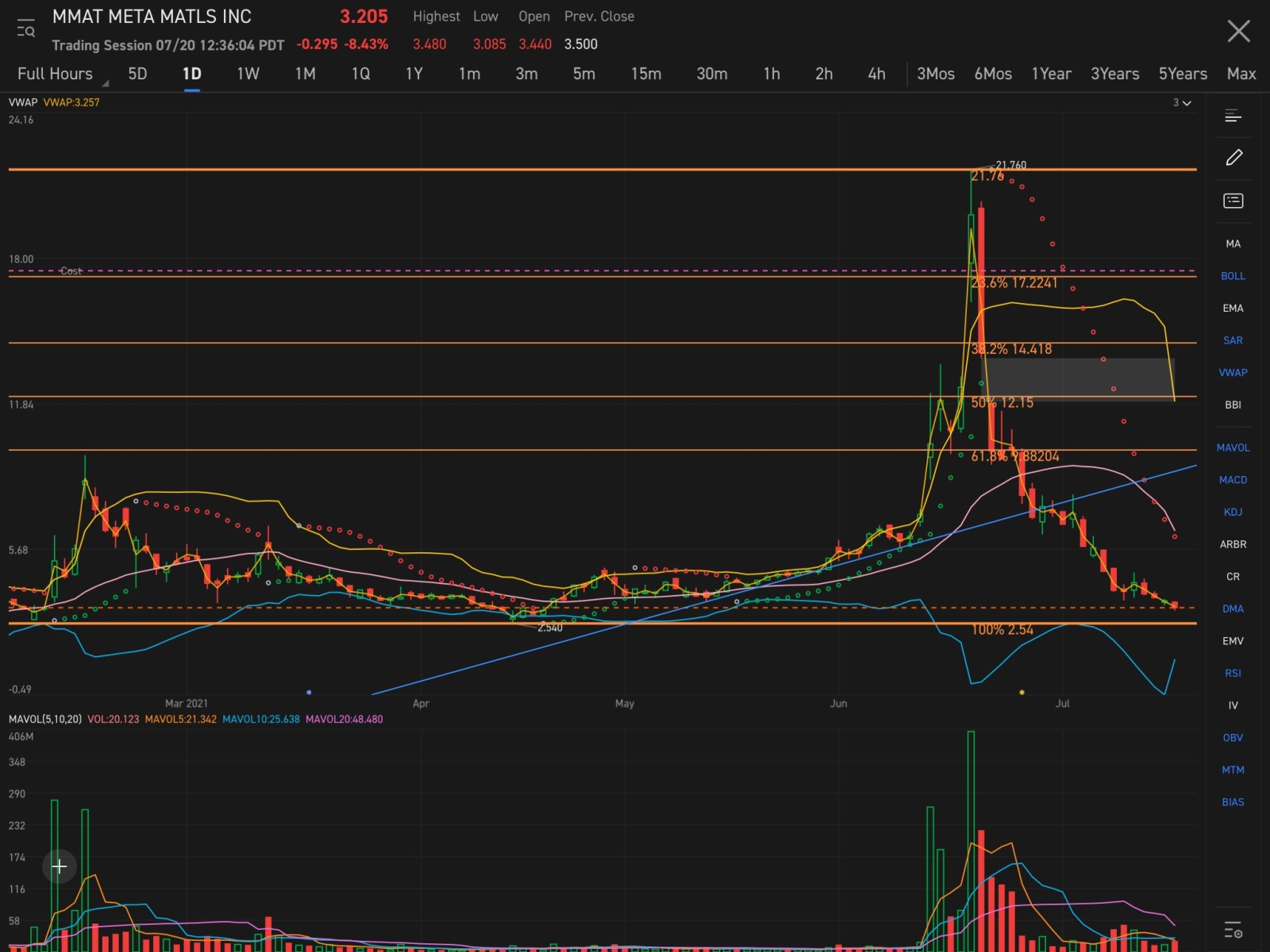Toggle the BBI indicator

(1233, 405)
